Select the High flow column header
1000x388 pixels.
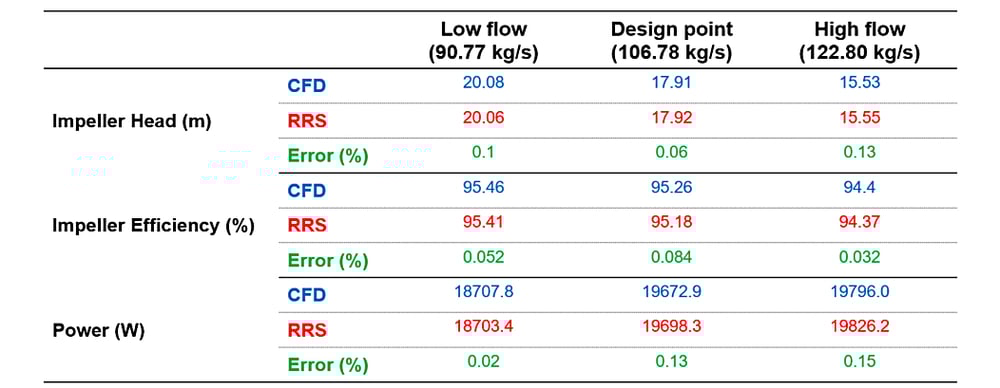tap(859, 41)
